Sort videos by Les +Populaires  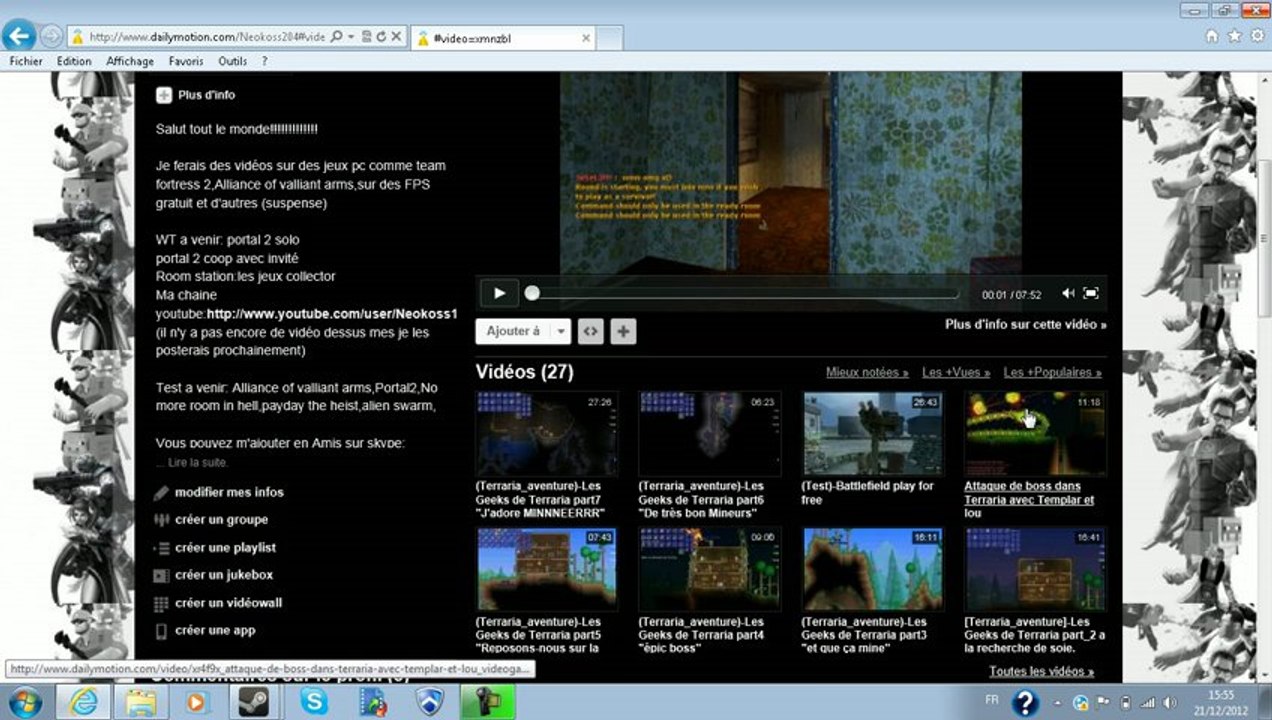[x=1052, y=372]
